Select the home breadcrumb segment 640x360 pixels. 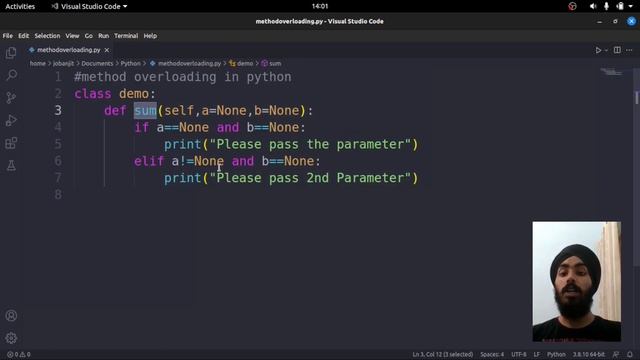pyautogui.click(x=38, y=63)
